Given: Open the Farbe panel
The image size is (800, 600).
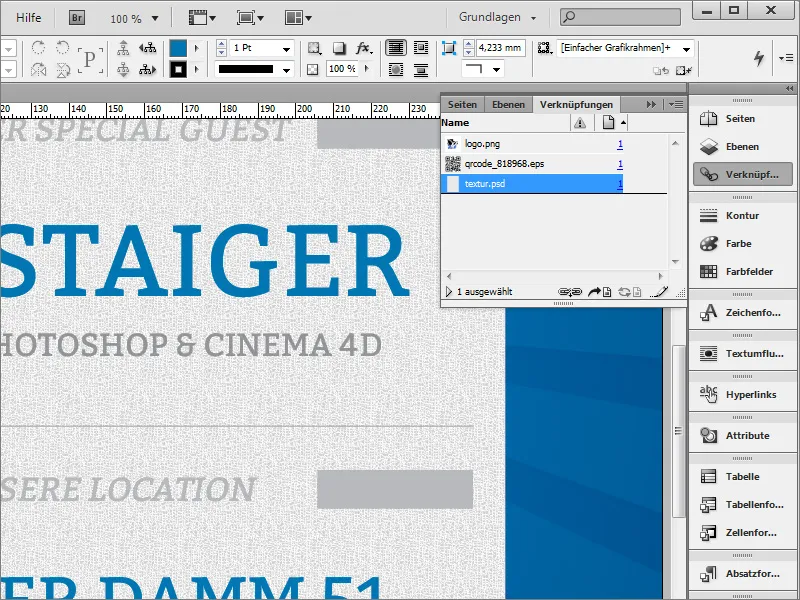Looking at the screenshot, I should 742,244.
